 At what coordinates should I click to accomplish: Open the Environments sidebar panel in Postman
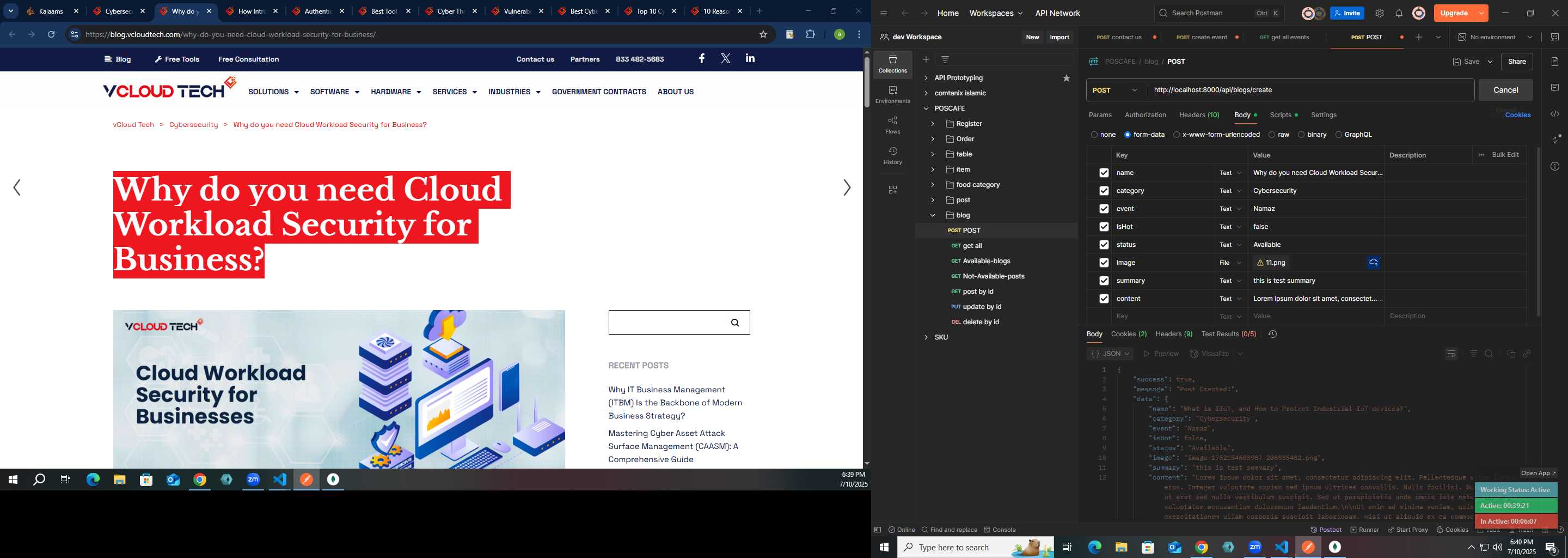pyautogui.click(x=892, y=94)
